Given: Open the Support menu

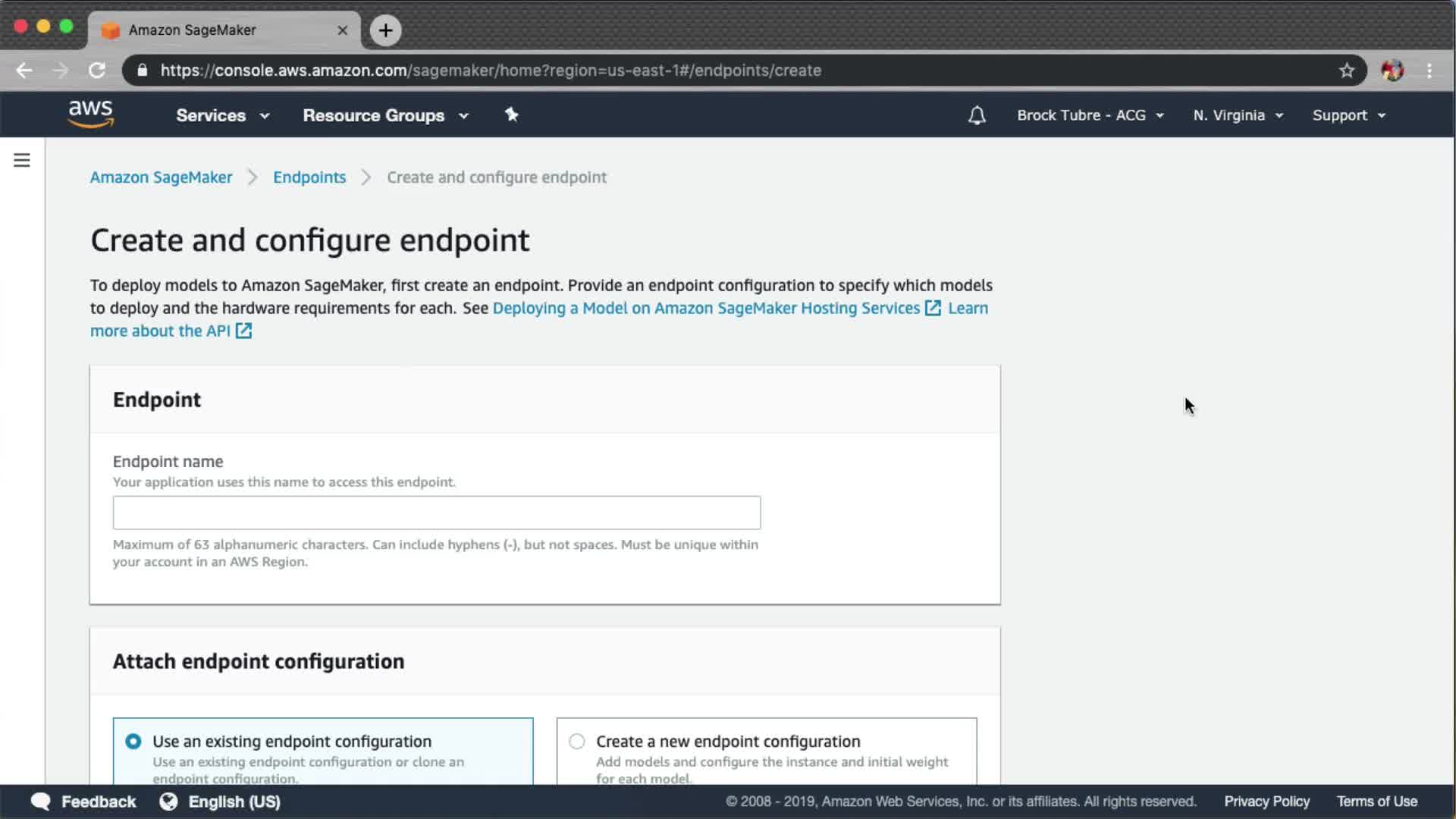Looking at the screenshot, I should coord(1348,115).
